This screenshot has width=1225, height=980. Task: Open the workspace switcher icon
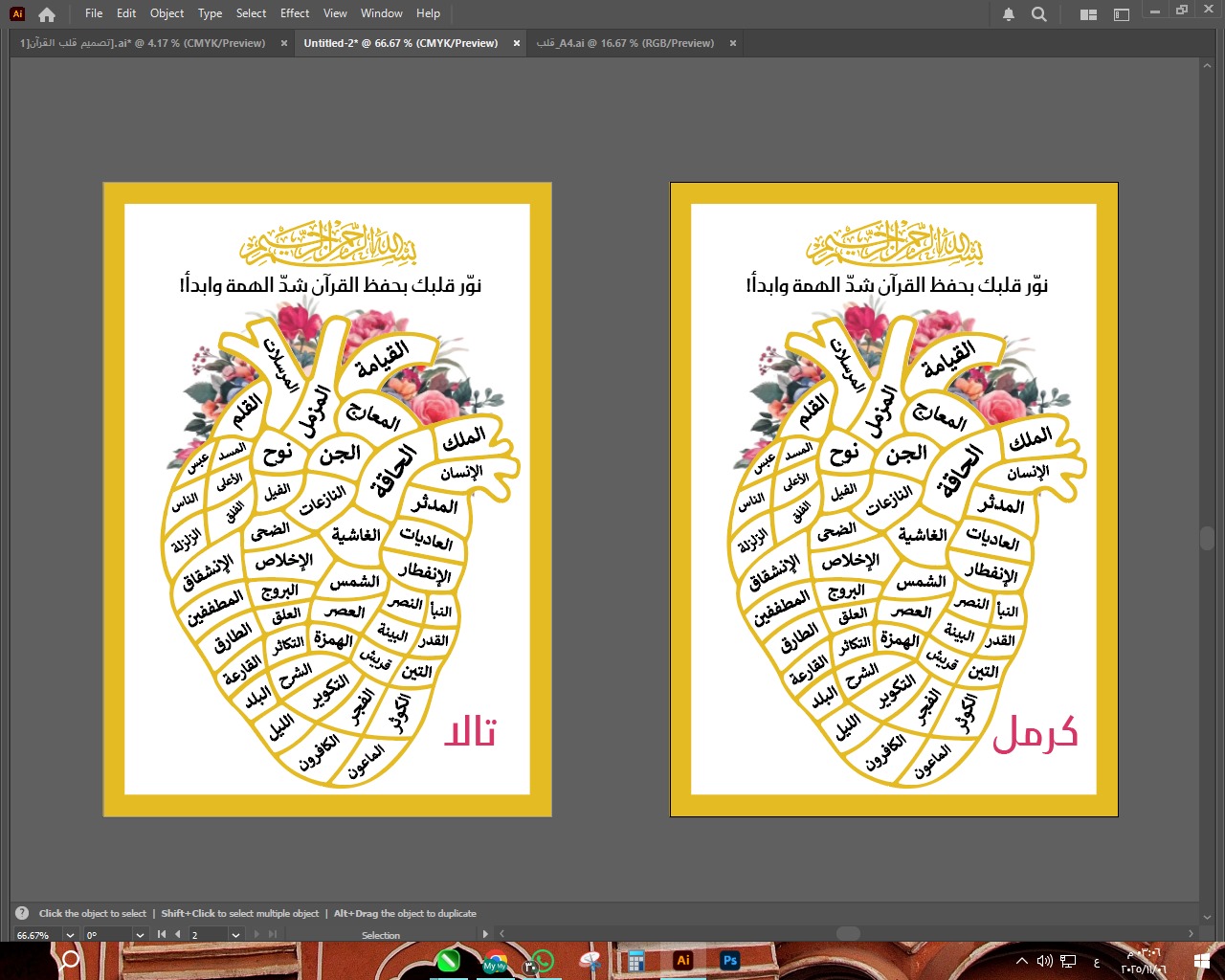pos(1122,14)
